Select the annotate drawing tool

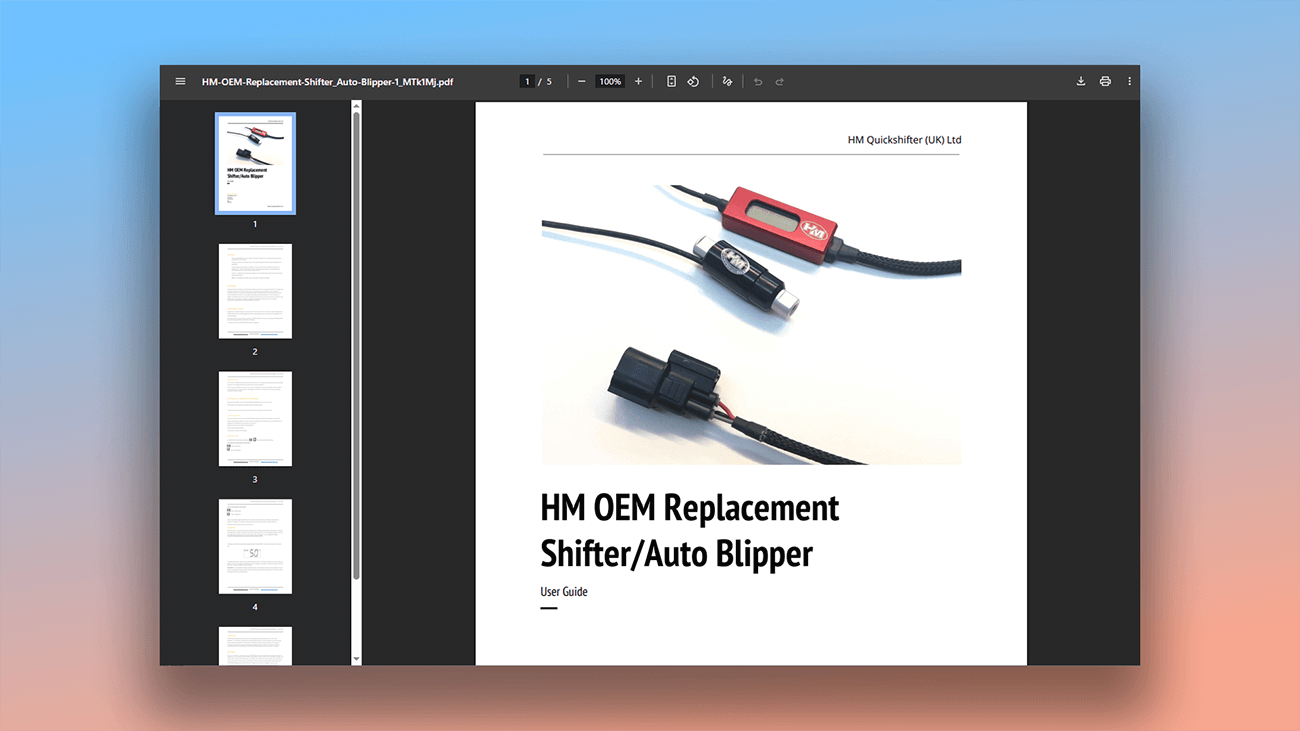[x=727, y=81]
